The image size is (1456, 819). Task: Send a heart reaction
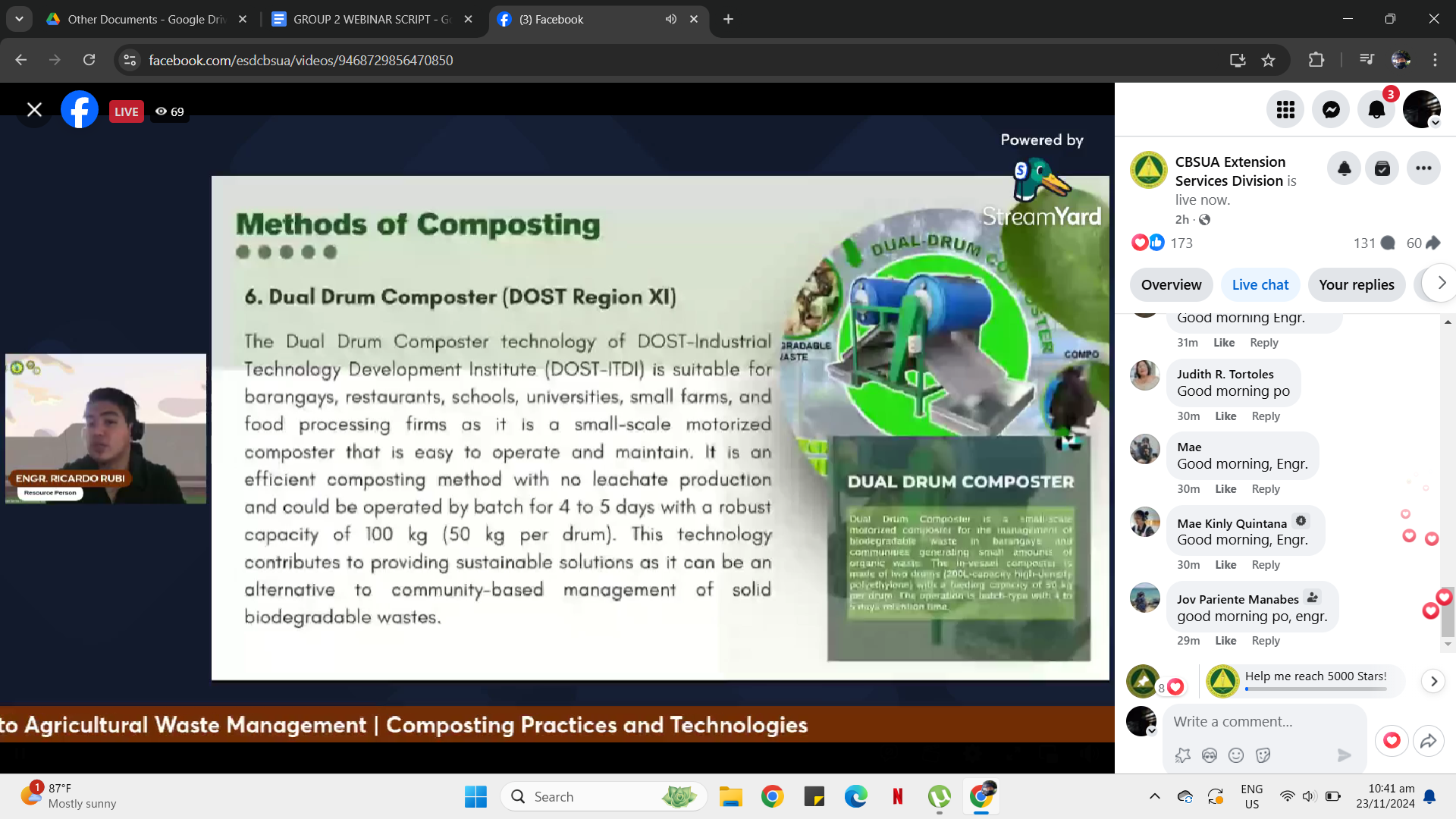point(1392,741)
